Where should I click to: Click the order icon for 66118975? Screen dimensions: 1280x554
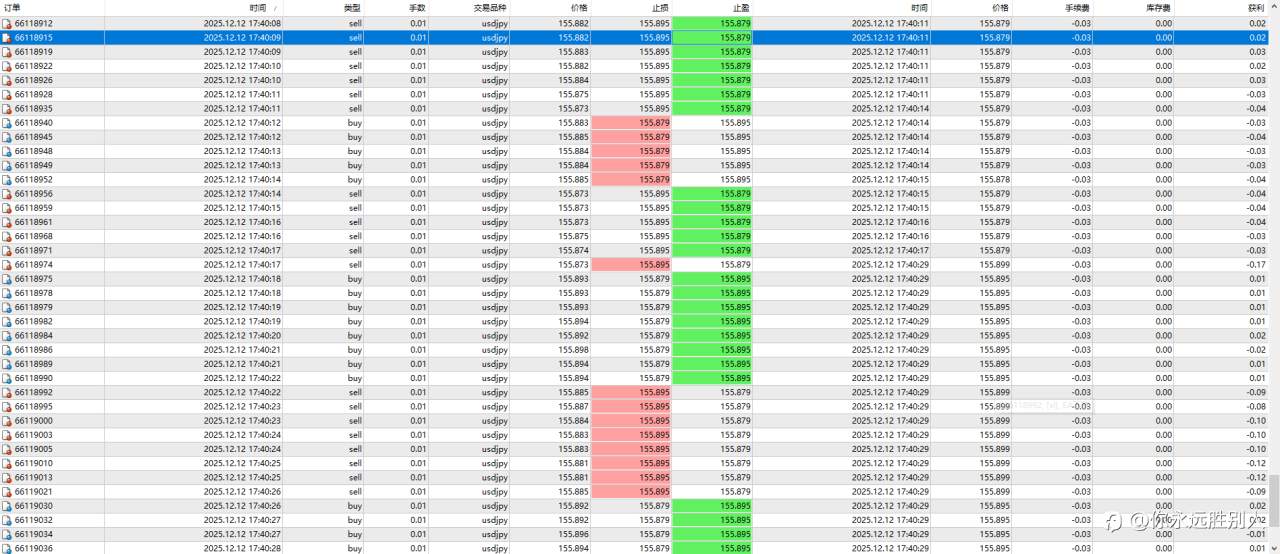(x=7, y=279)
